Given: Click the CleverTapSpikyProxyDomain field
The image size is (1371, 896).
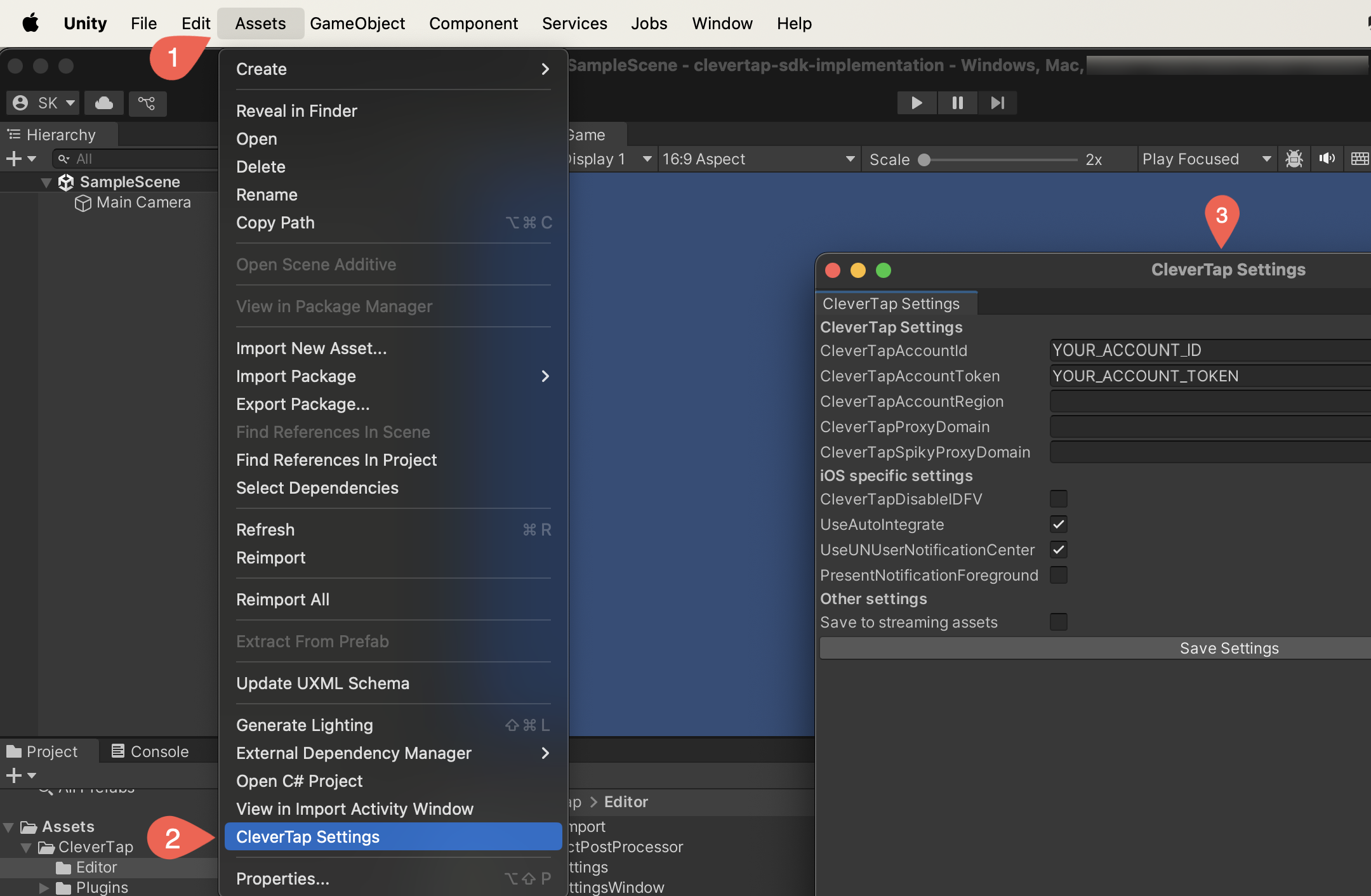Looking at the screenshot, I should (1210, 452).
